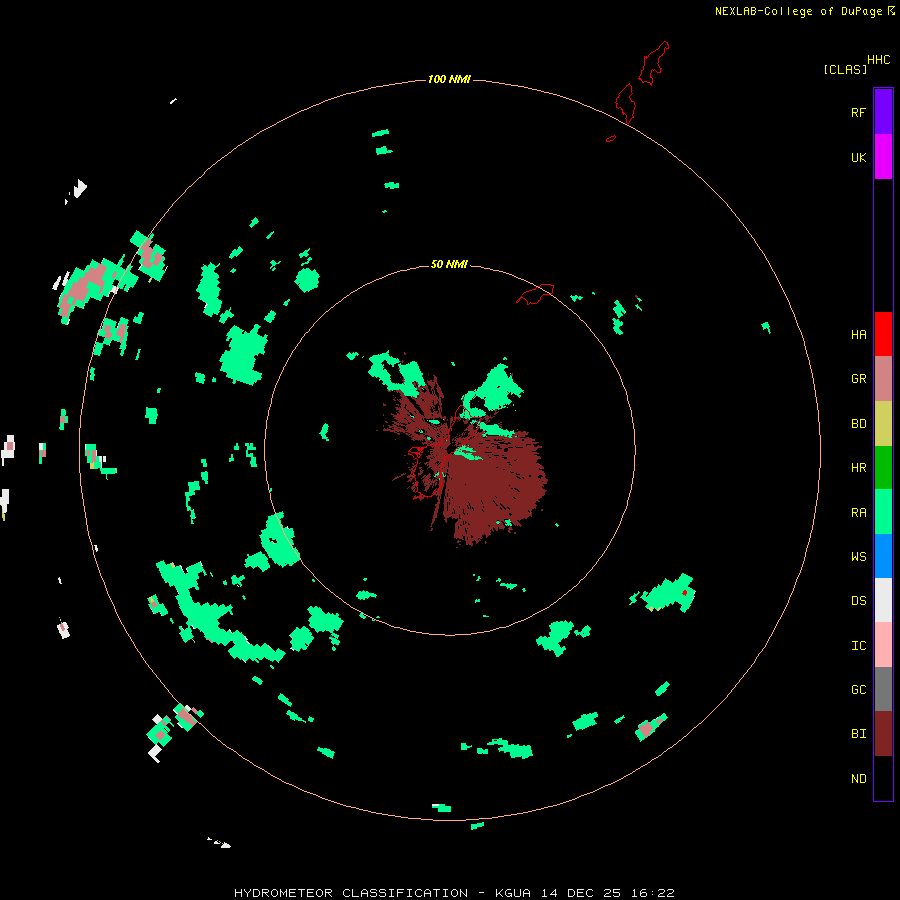Click the BI brown legend swatch

pos(883,734)
